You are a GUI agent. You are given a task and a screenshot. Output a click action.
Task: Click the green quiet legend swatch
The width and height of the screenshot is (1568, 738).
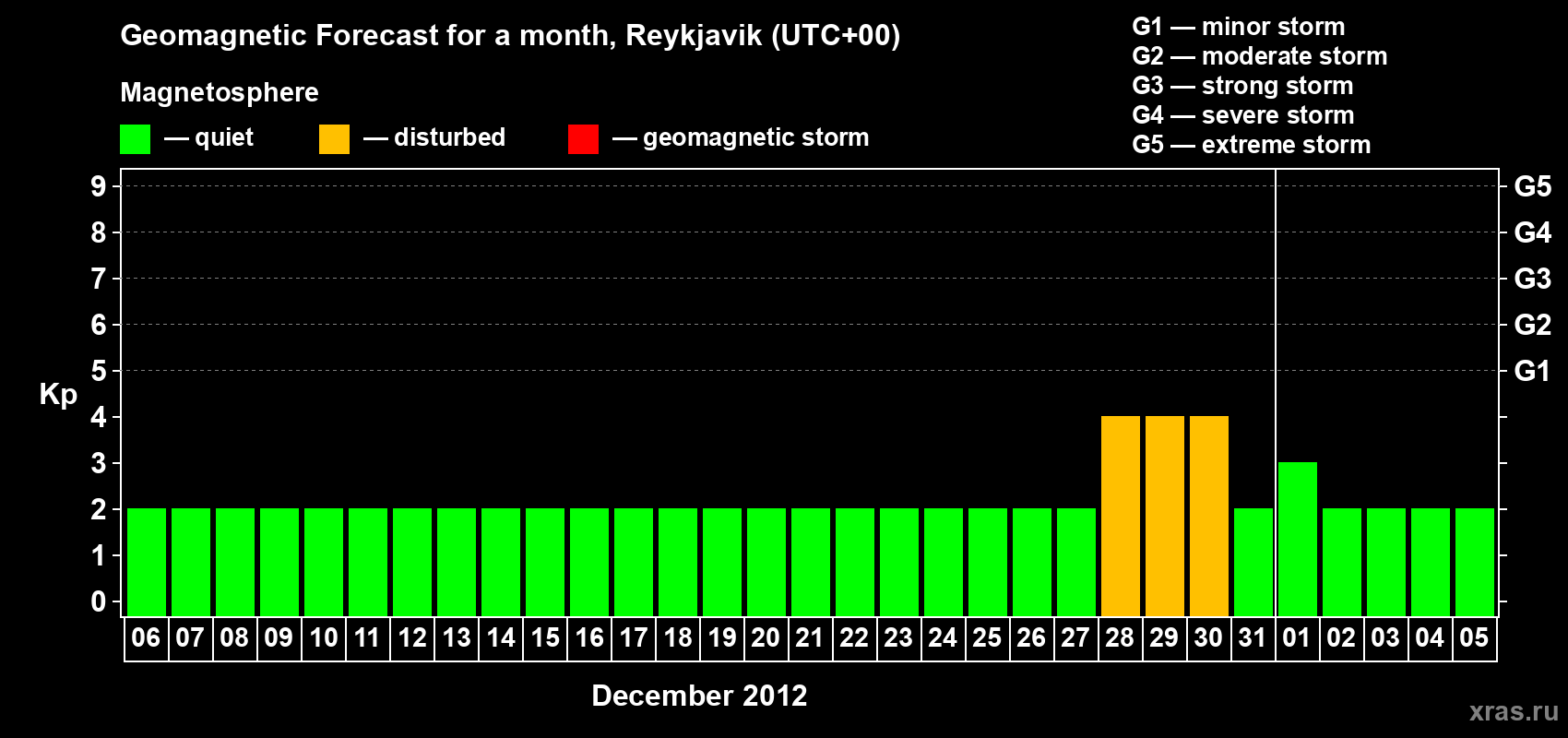[136, 139]
